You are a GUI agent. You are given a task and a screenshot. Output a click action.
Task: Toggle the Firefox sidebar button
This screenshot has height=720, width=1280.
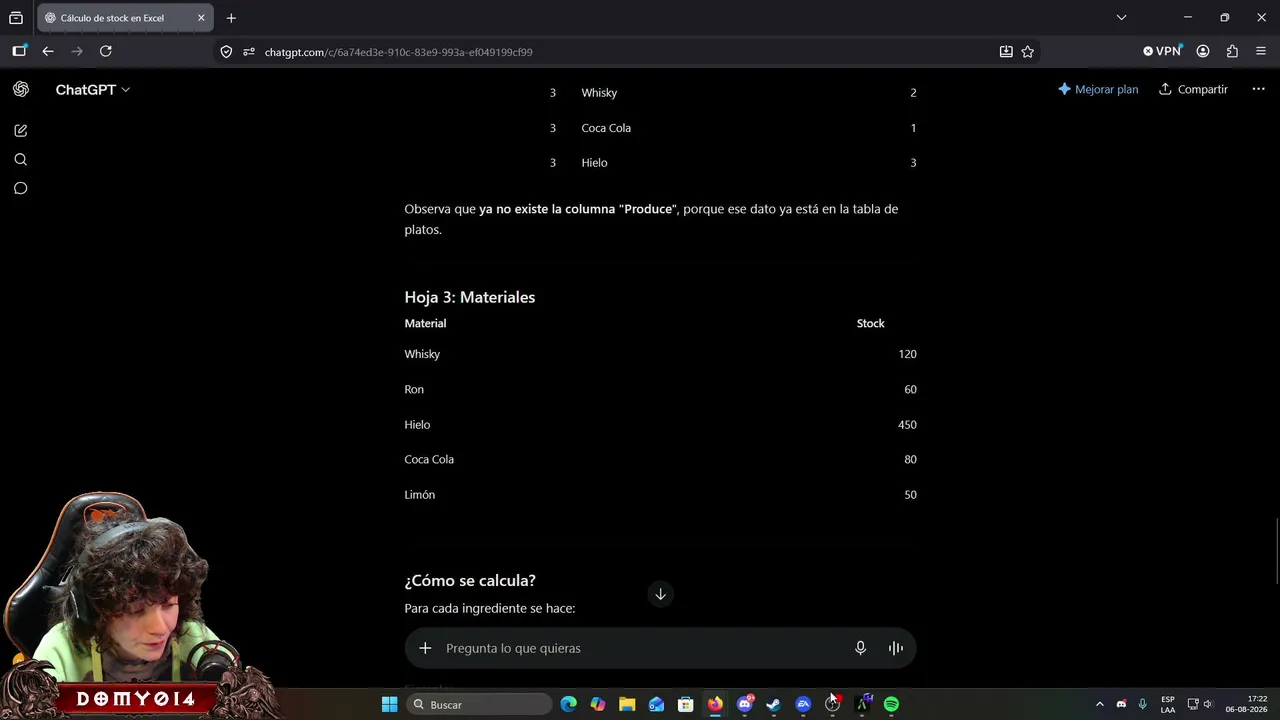tap(19, 51)
